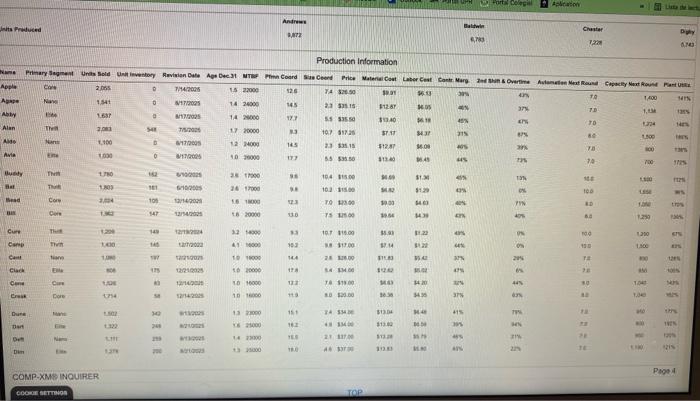Click the Portal Colegial bookmark favicon
This screenshot has width=700, height=401.
tap(484, 3)
